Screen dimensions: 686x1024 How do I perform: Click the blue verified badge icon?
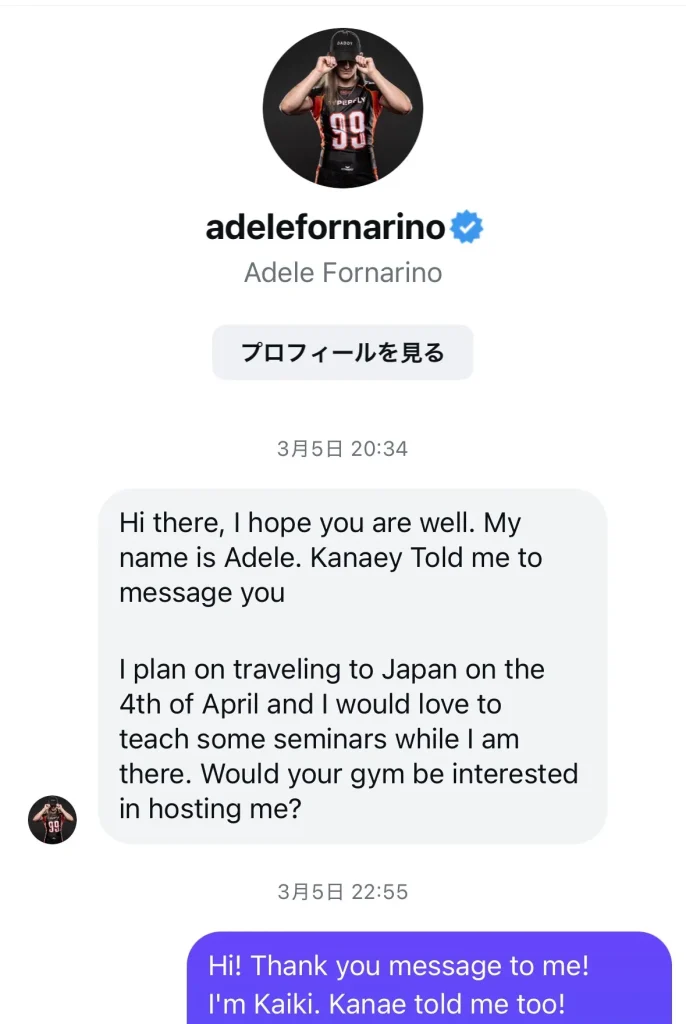point(466,228)
